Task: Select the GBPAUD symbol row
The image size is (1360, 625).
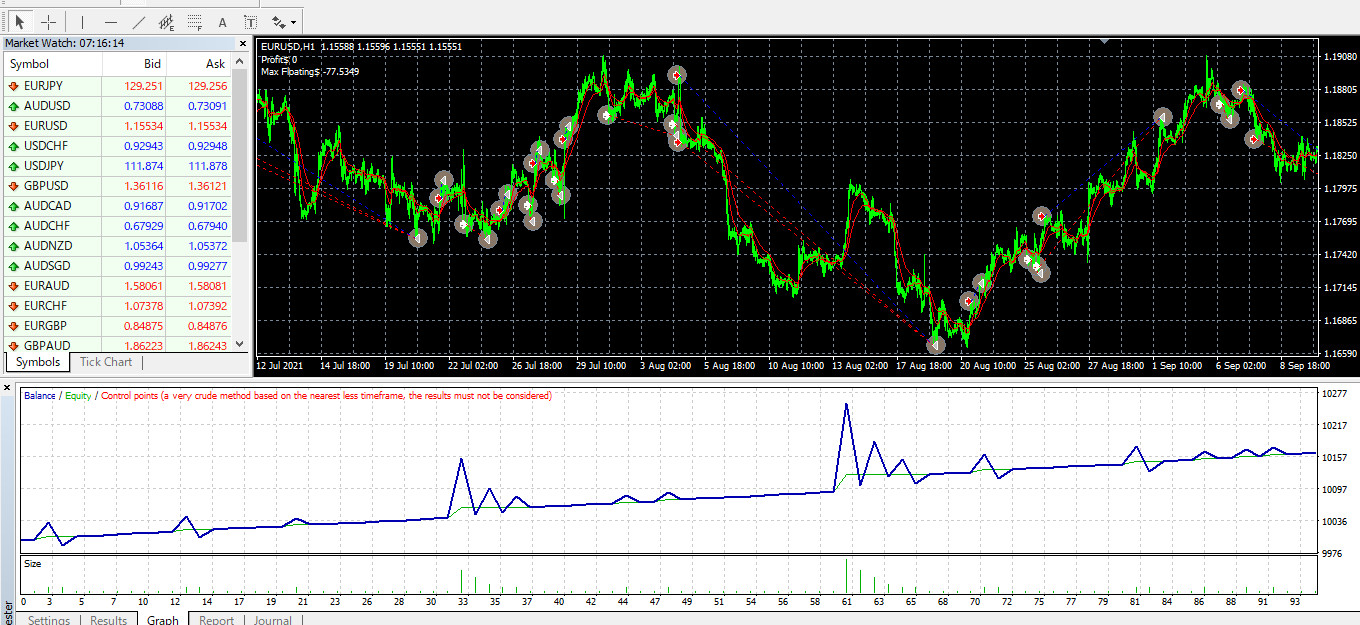Action: (117, 345)
